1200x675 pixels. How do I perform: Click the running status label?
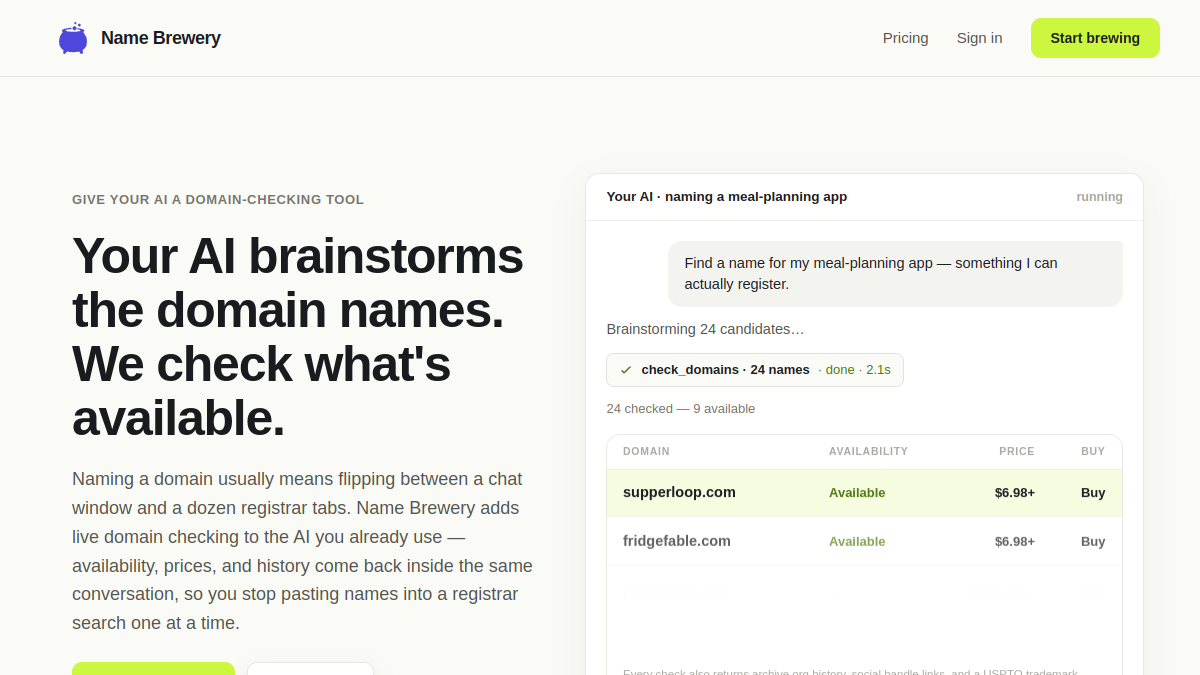pos(1099,197)
